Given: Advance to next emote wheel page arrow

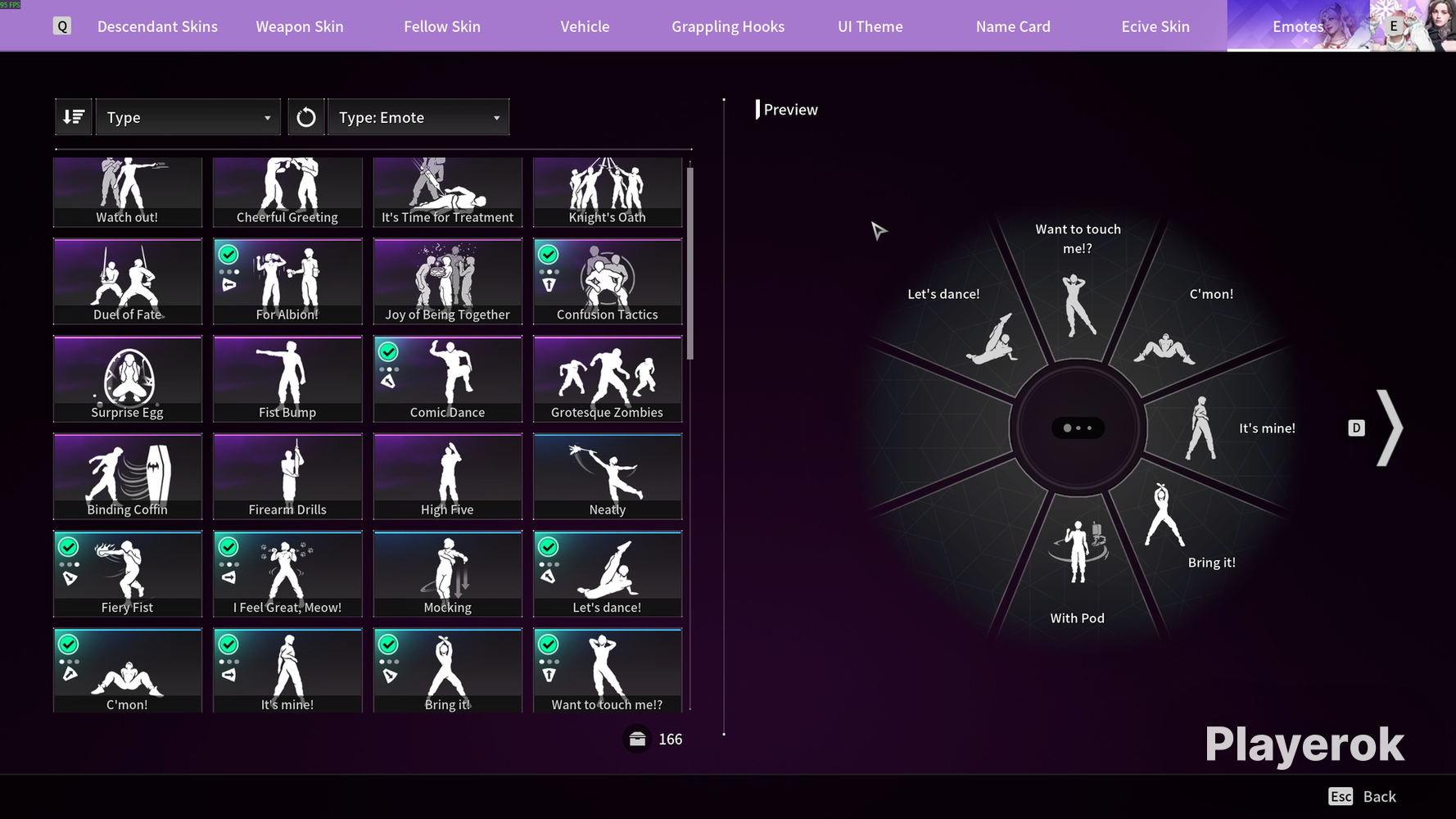Looking at the screenshot, I should [x=1390, y=428].
